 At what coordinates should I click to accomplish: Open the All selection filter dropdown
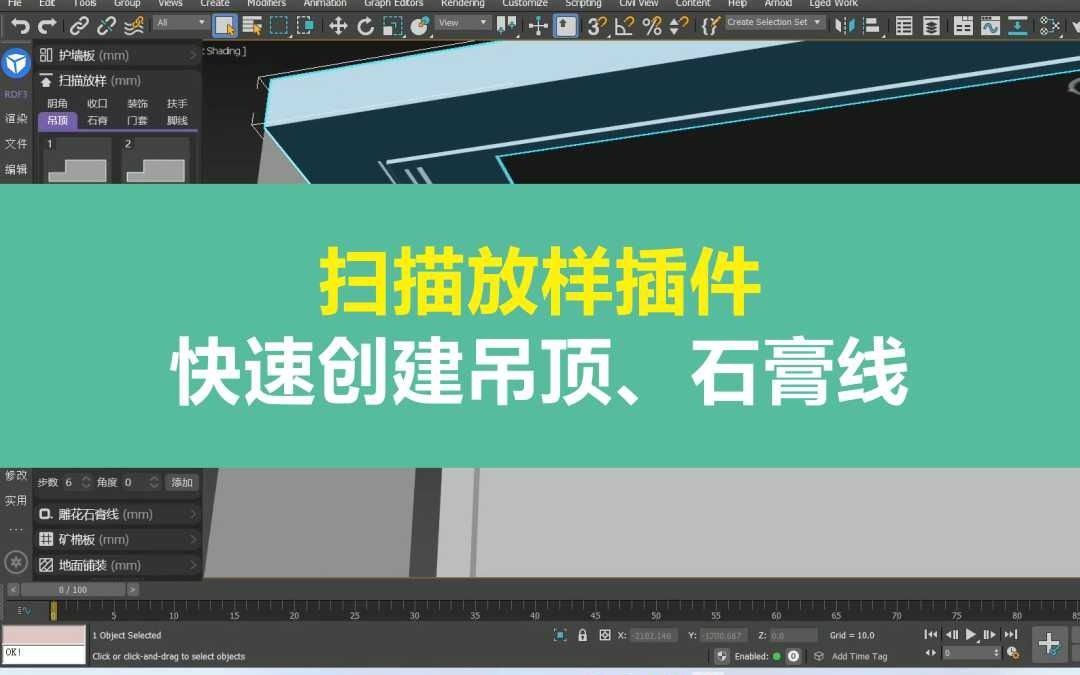(181, 23)
